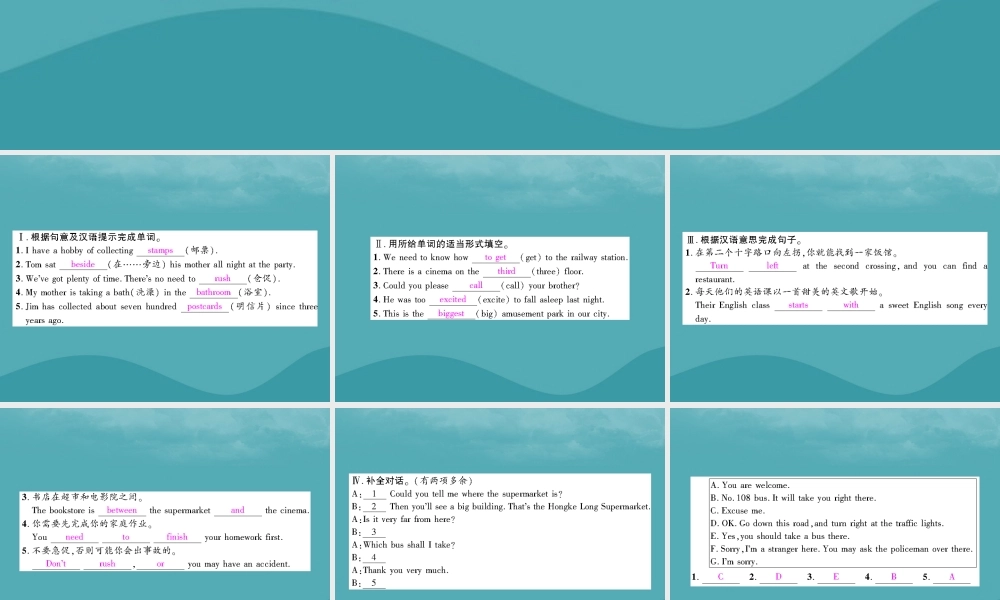Click the pink answer 'finish'
1000x600 pixels.
(x=177, y=537)
